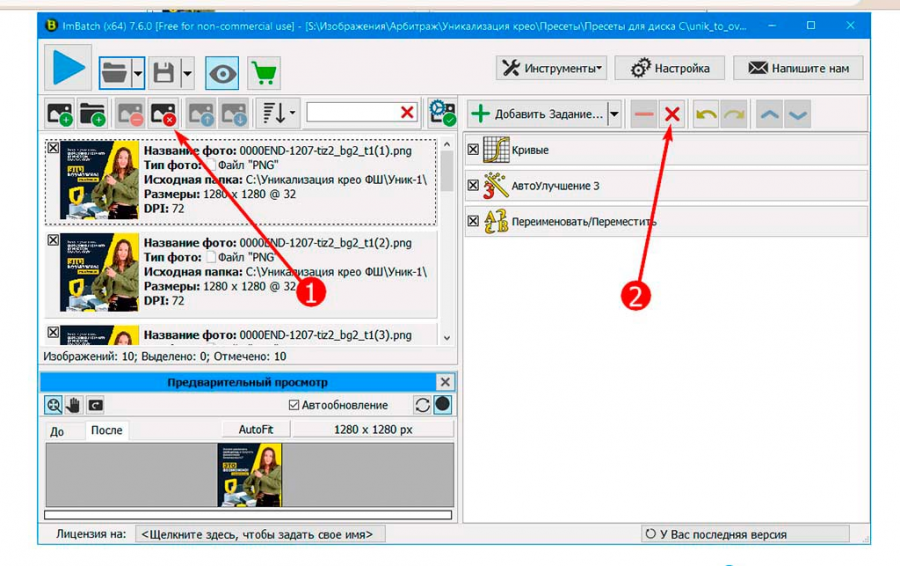
Task: Move the image down in the list
Action: [x=234, y=114]
